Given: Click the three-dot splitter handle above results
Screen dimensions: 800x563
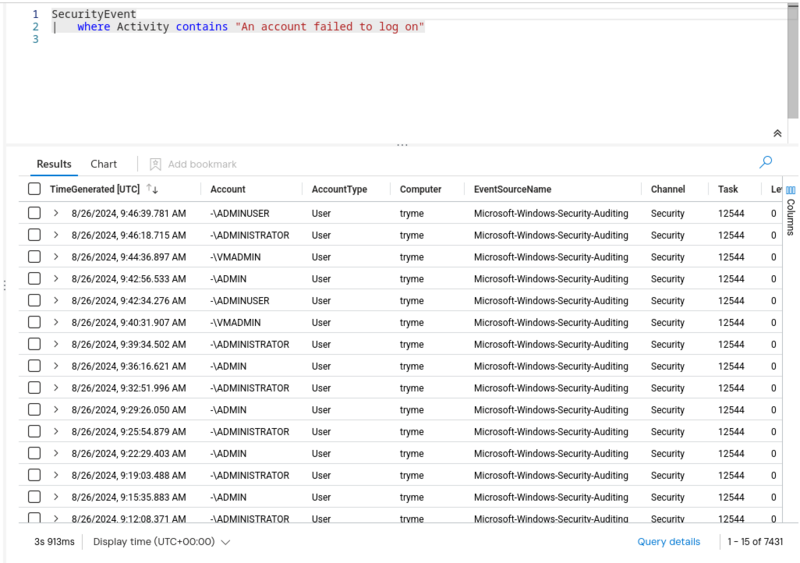Looking at the screenshot, I should pos(402,145).
